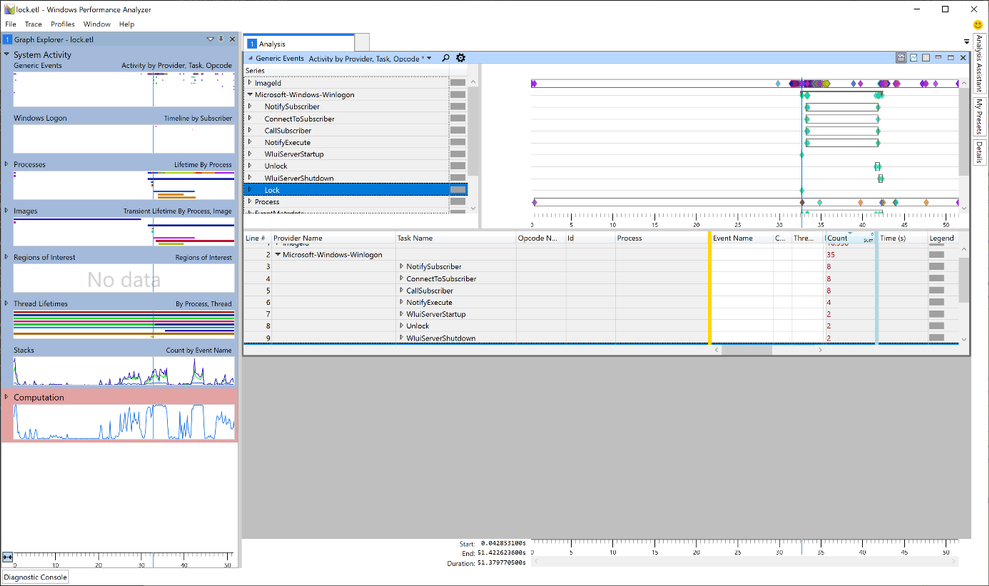Toggle the ImageId series color box
This screenshot has height=586, width=989.
point(458,83)
